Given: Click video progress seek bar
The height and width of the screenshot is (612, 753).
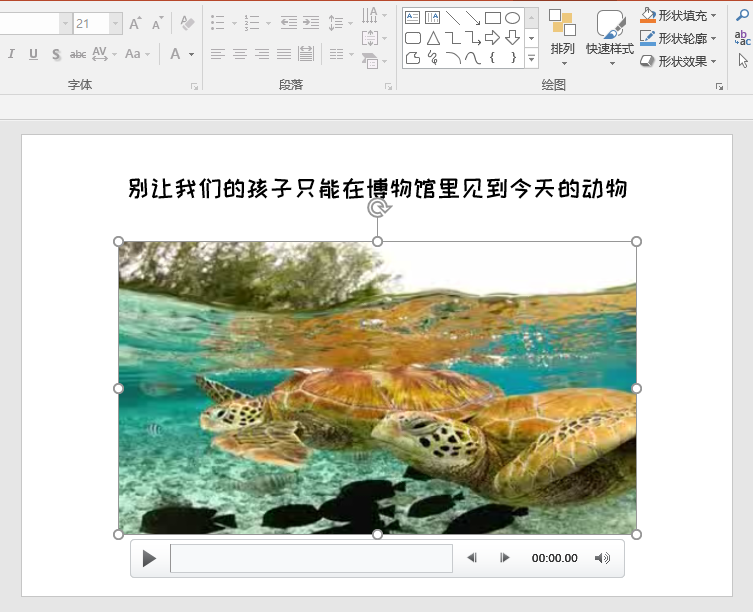Looking at the screenshot, I should click(x=311, y=558).
